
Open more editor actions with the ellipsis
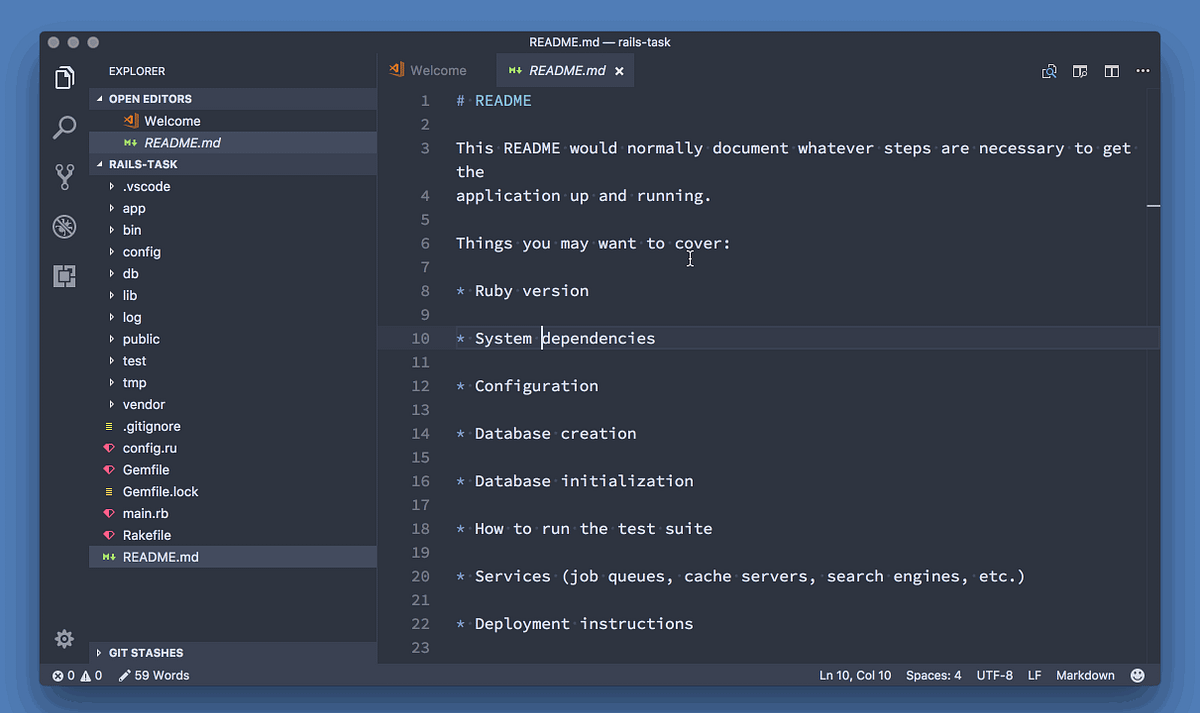click(1143, 71)
